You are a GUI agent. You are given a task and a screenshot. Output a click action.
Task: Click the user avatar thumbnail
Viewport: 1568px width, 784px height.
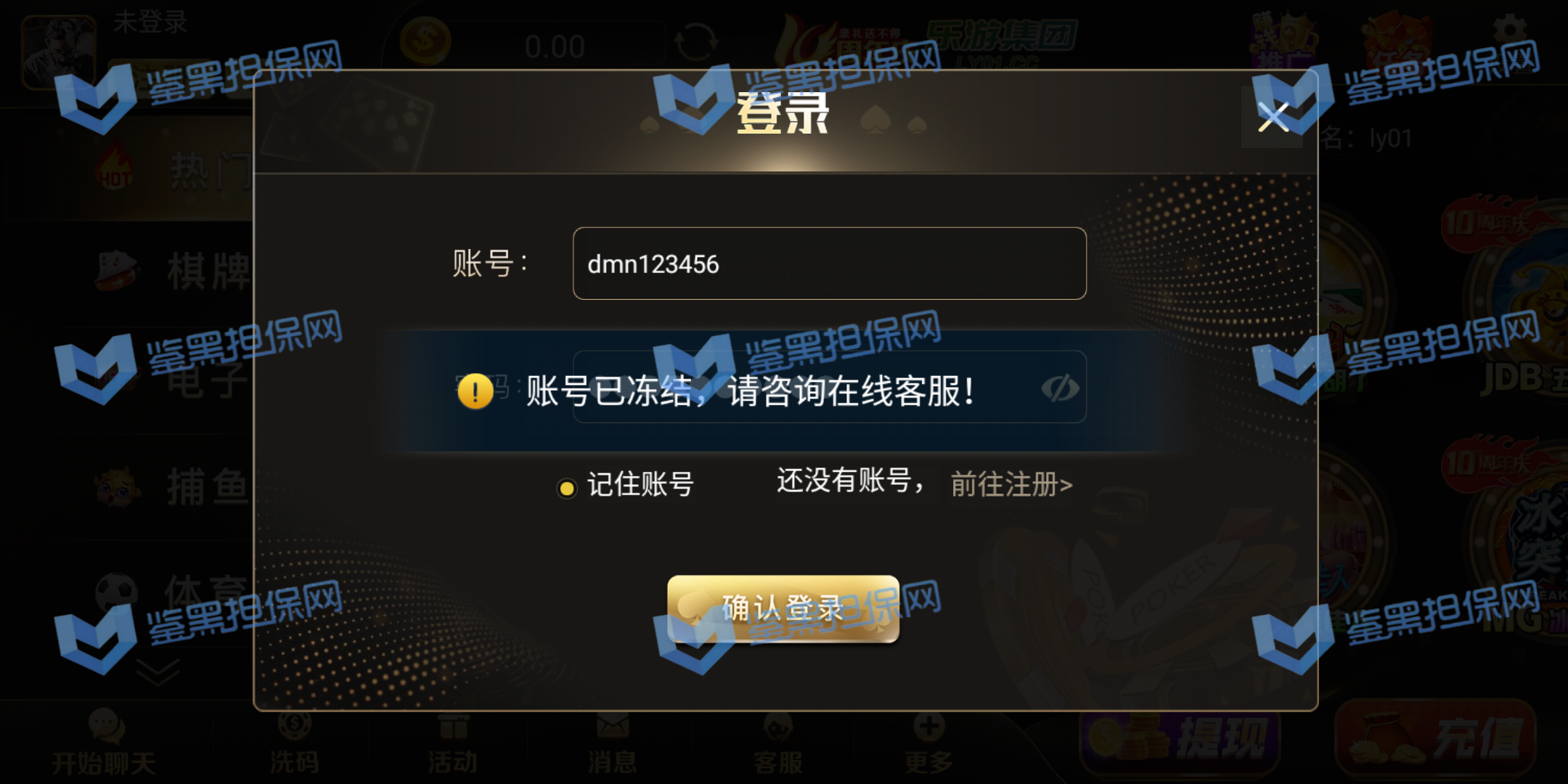(59, 52)
